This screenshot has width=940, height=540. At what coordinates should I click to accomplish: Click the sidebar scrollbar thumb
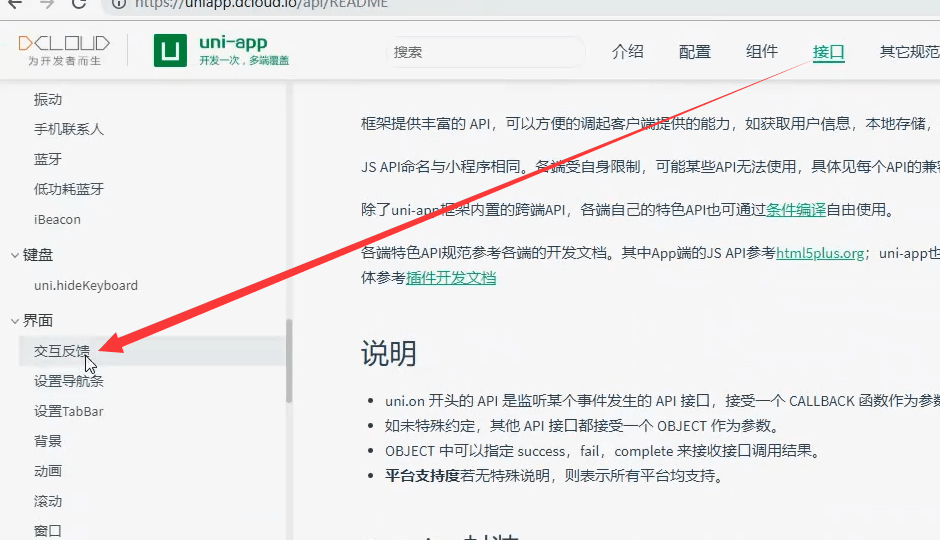pos(289,361)
